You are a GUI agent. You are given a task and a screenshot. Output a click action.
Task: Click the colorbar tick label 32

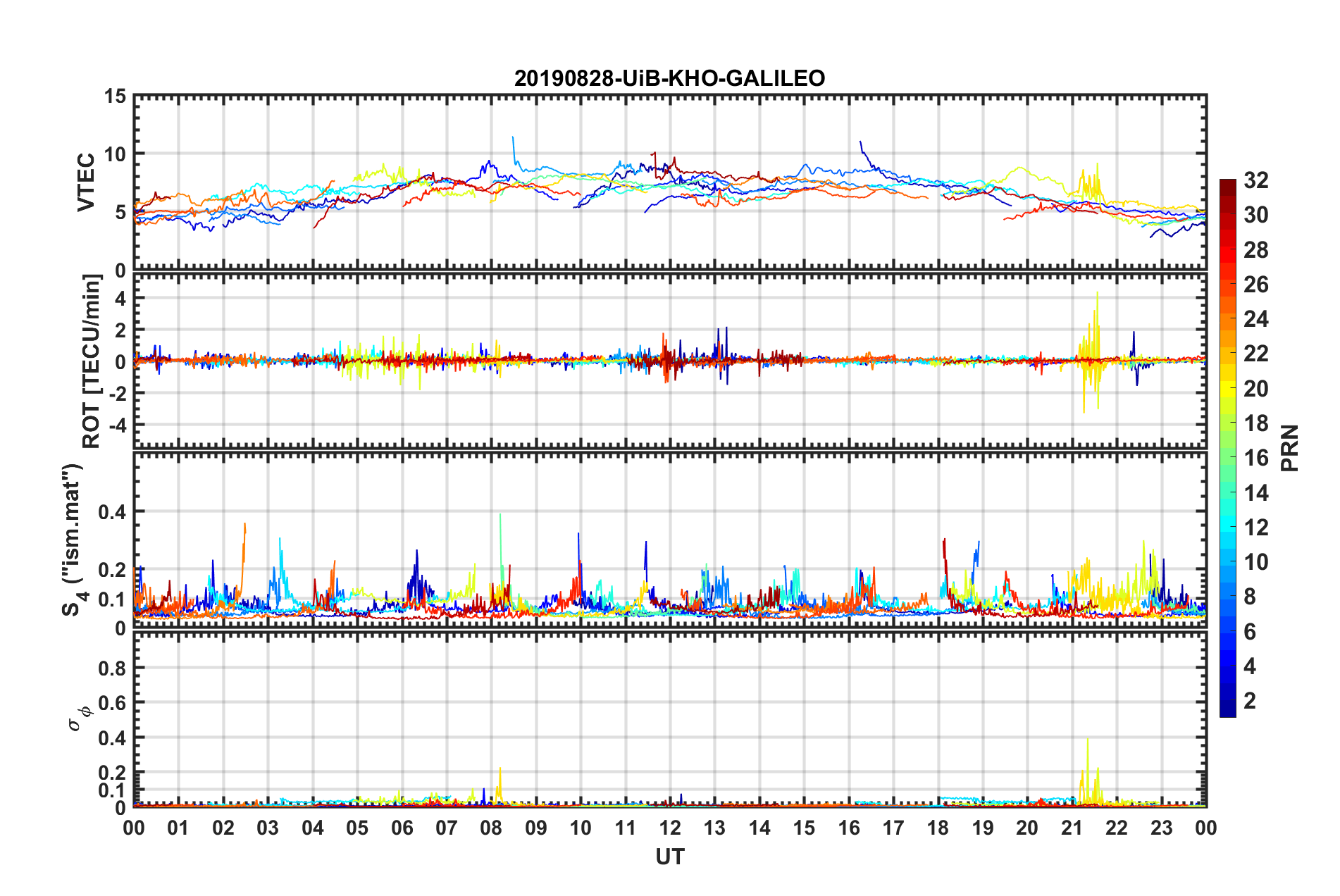point(1255,180)
